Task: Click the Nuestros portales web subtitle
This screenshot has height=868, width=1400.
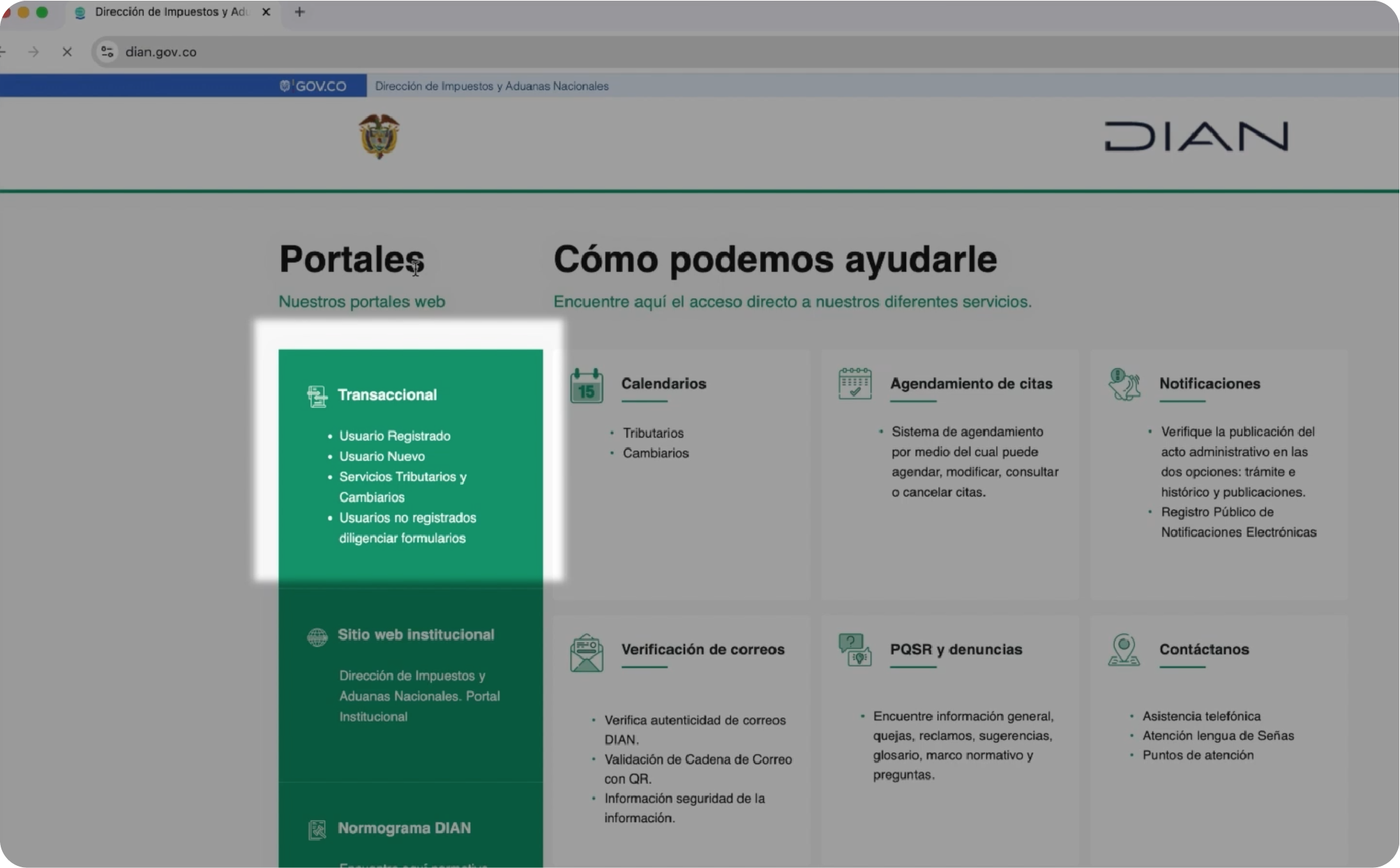Action: coord(361,302)
